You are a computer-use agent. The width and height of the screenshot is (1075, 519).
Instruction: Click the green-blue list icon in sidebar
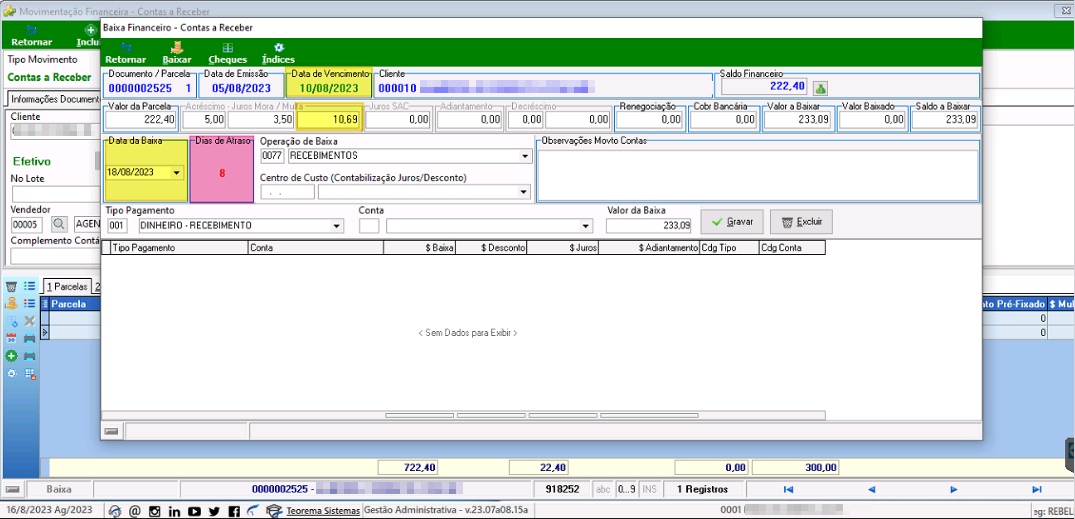coord(29,286)
